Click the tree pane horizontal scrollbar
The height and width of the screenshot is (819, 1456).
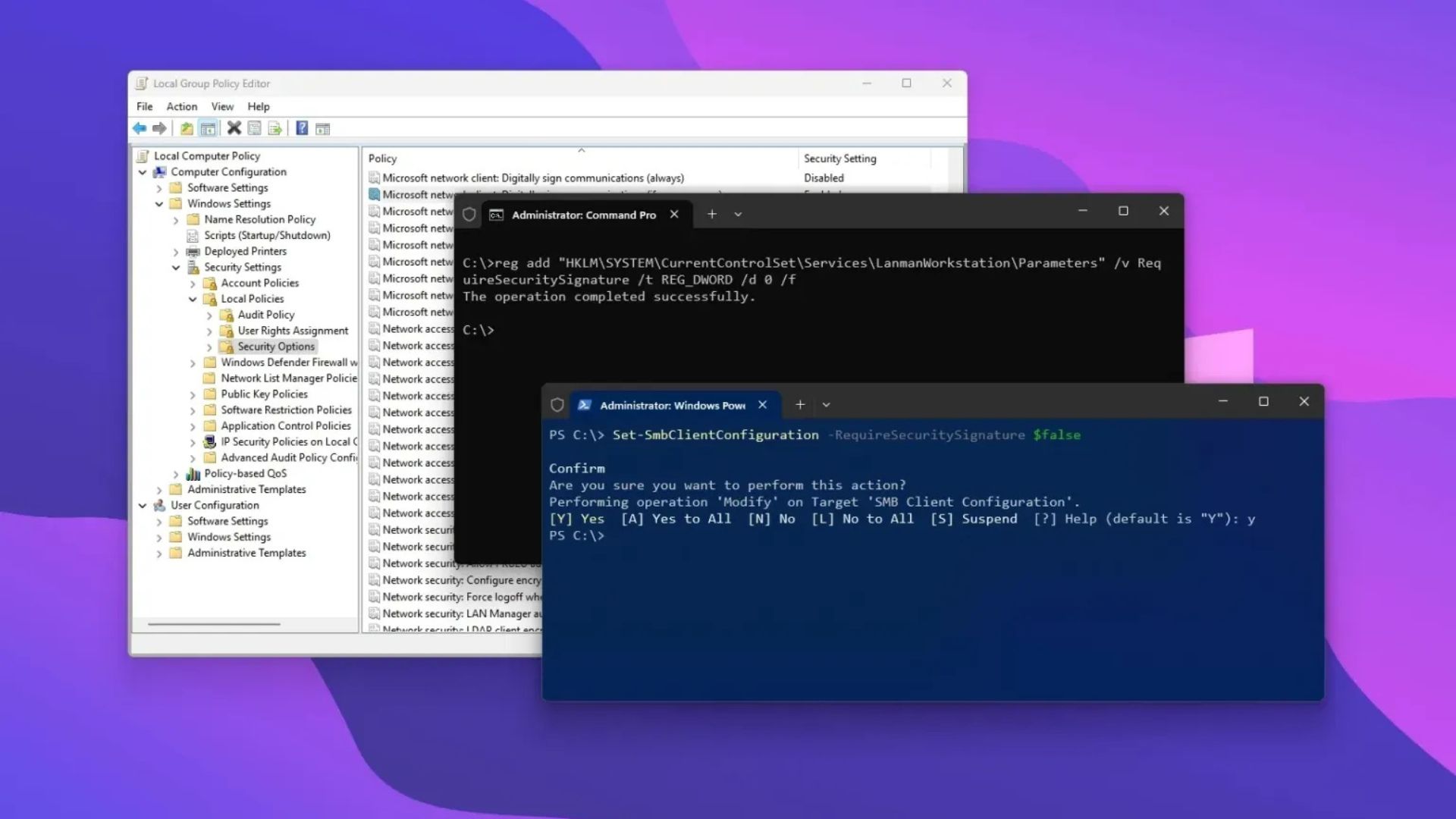214,624
